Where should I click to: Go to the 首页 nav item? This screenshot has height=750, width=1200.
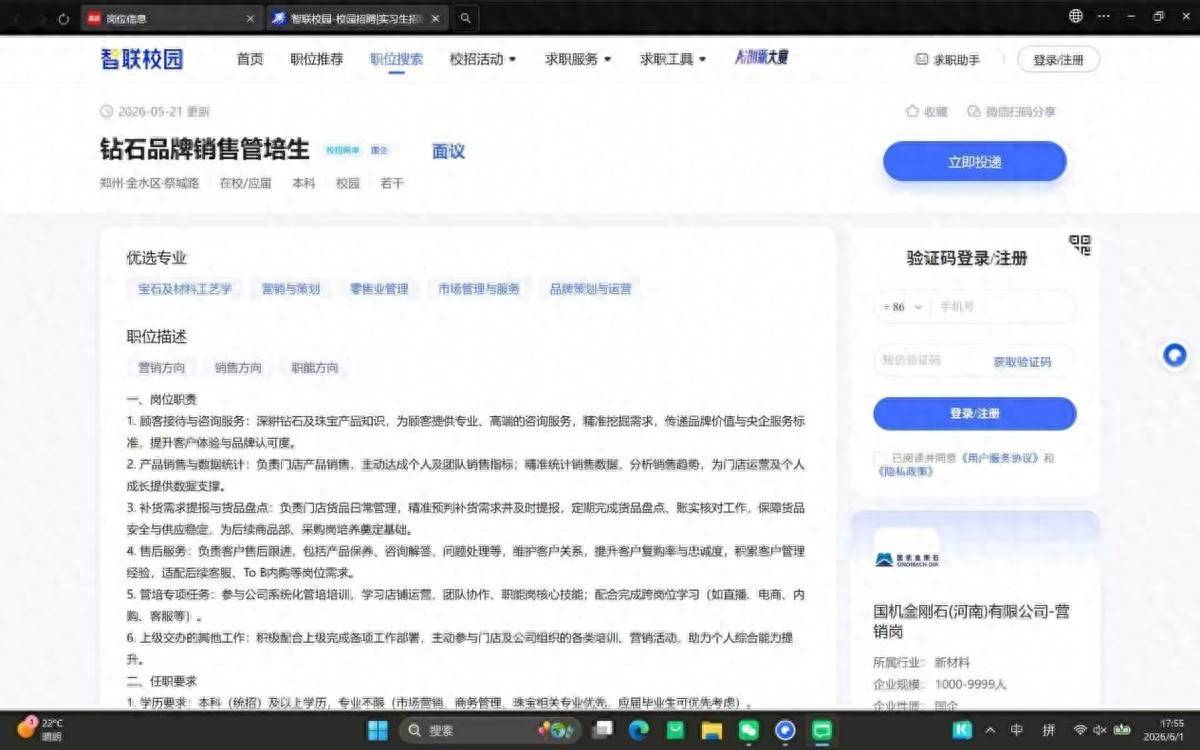click(x=250, y=59)
